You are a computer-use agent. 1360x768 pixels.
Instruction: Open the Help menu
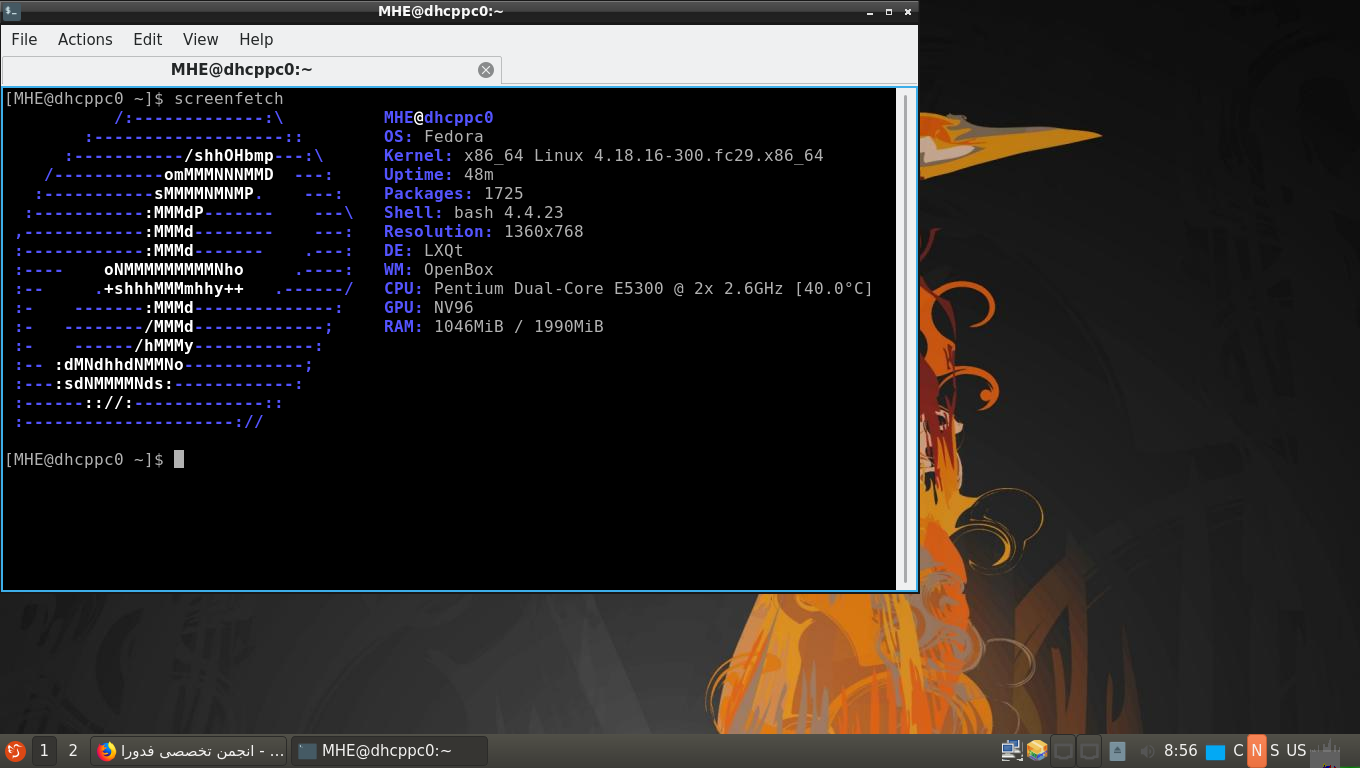click(x=256, y=39)
